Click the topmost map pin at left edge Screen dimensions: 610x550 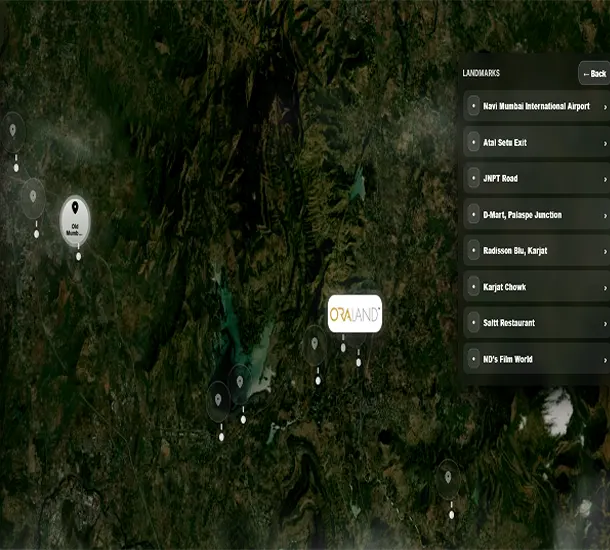point(13,132)
